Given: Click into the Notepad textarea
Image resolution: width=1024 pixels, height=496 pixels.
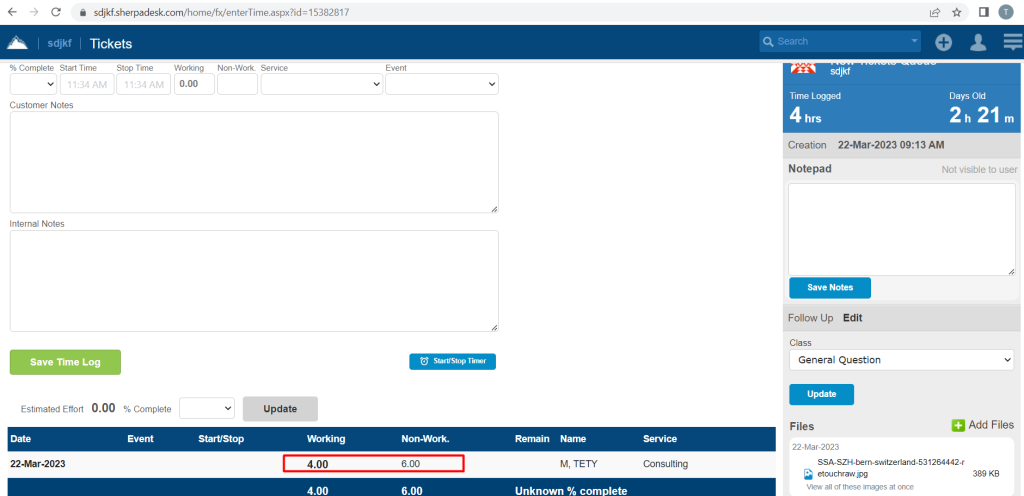Looking at the screenshot, I should click(901, 229).
